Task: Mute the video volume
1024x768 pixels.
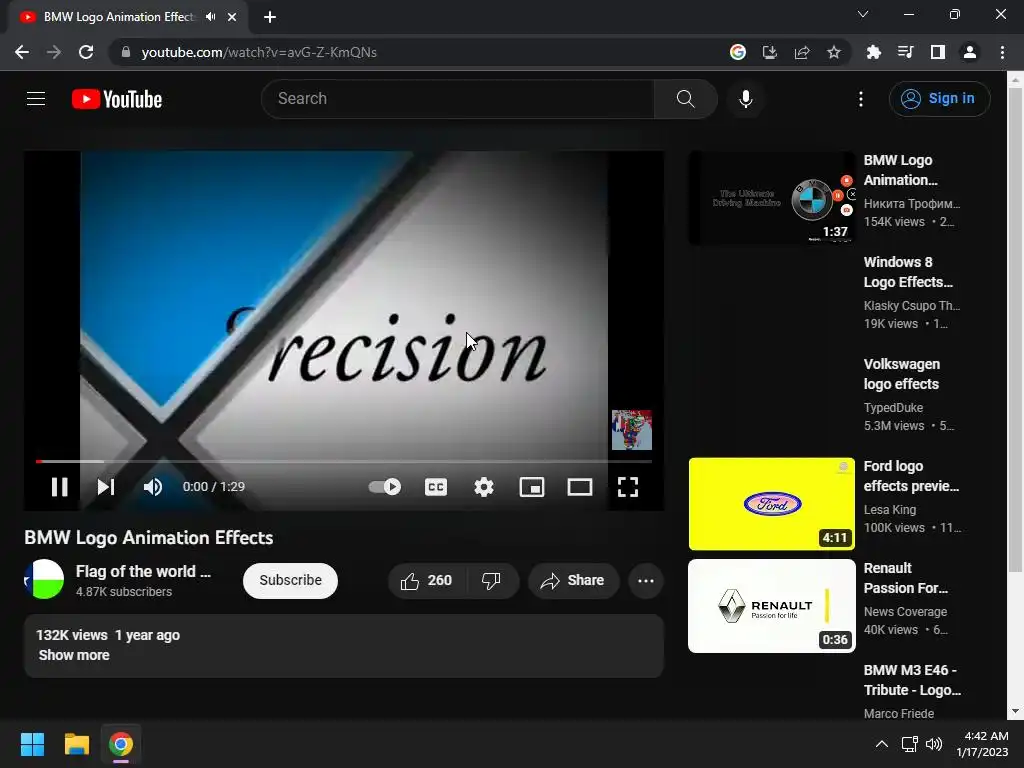Action: (x=153, y=487)
